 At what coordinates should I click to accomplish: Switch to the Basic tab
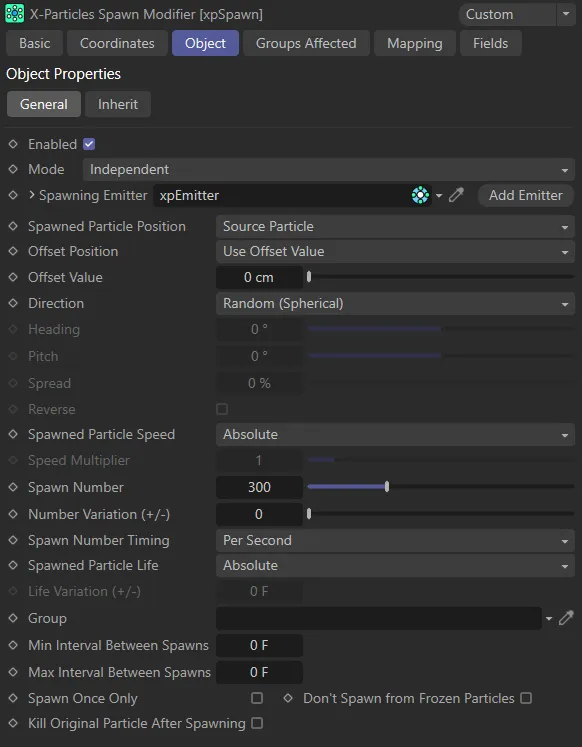tap(34, 43)
